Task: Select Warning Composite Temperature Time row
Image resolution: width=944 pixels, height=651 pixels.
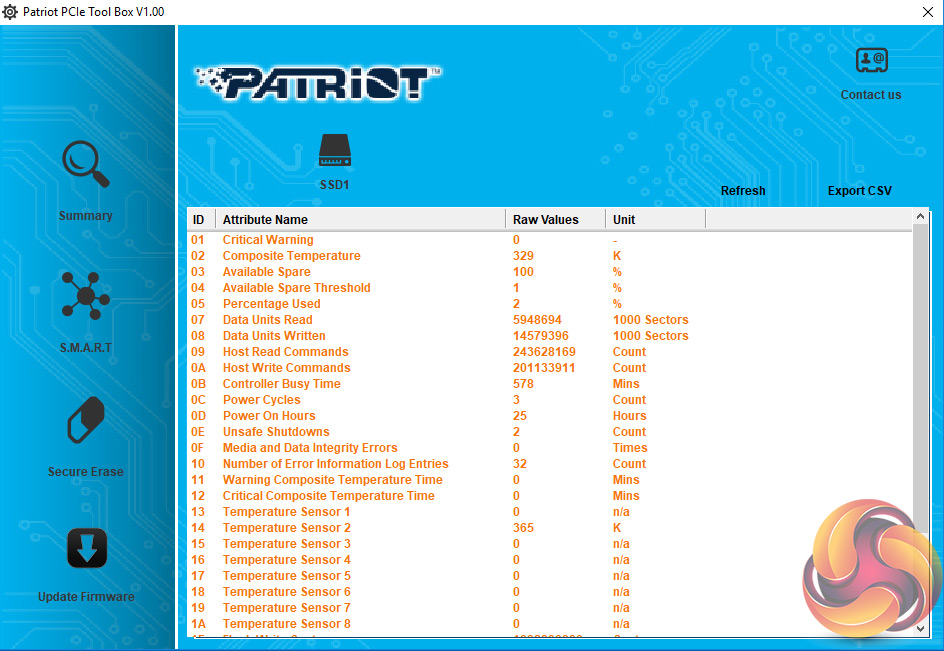Action: (550, 480)
